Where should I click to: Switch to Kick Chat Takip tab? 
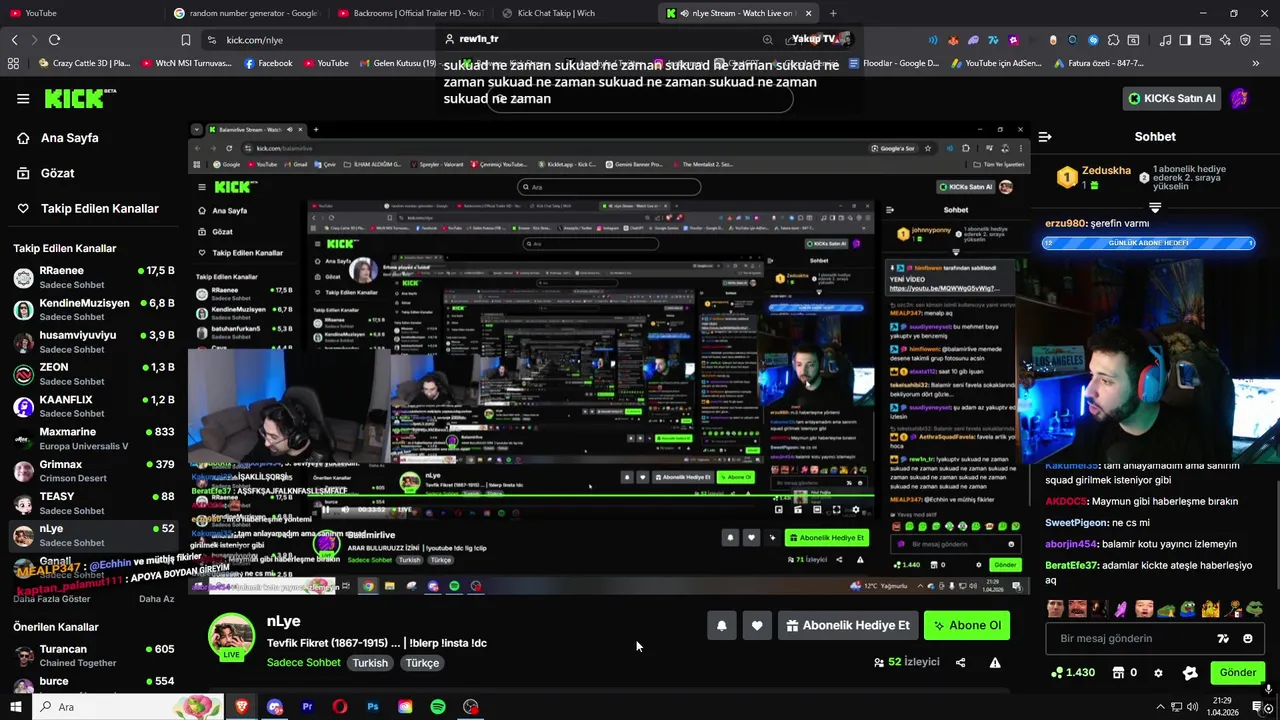point(575,13)
